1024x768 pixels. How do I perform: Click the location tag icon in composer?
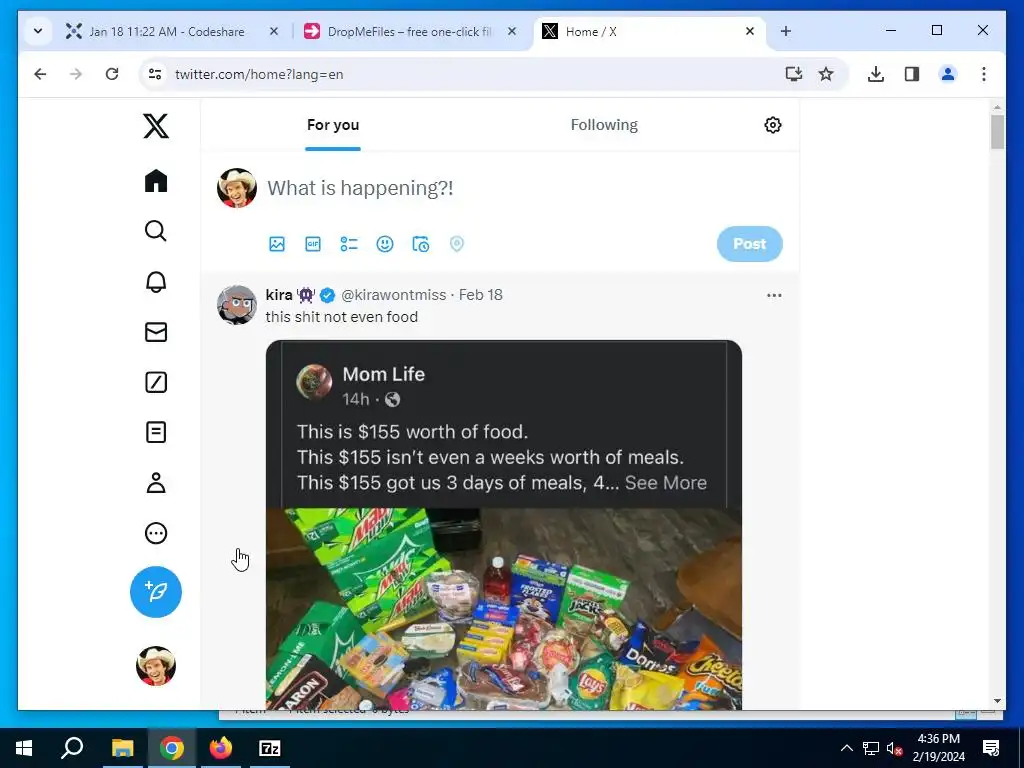(x=456, y=244)
